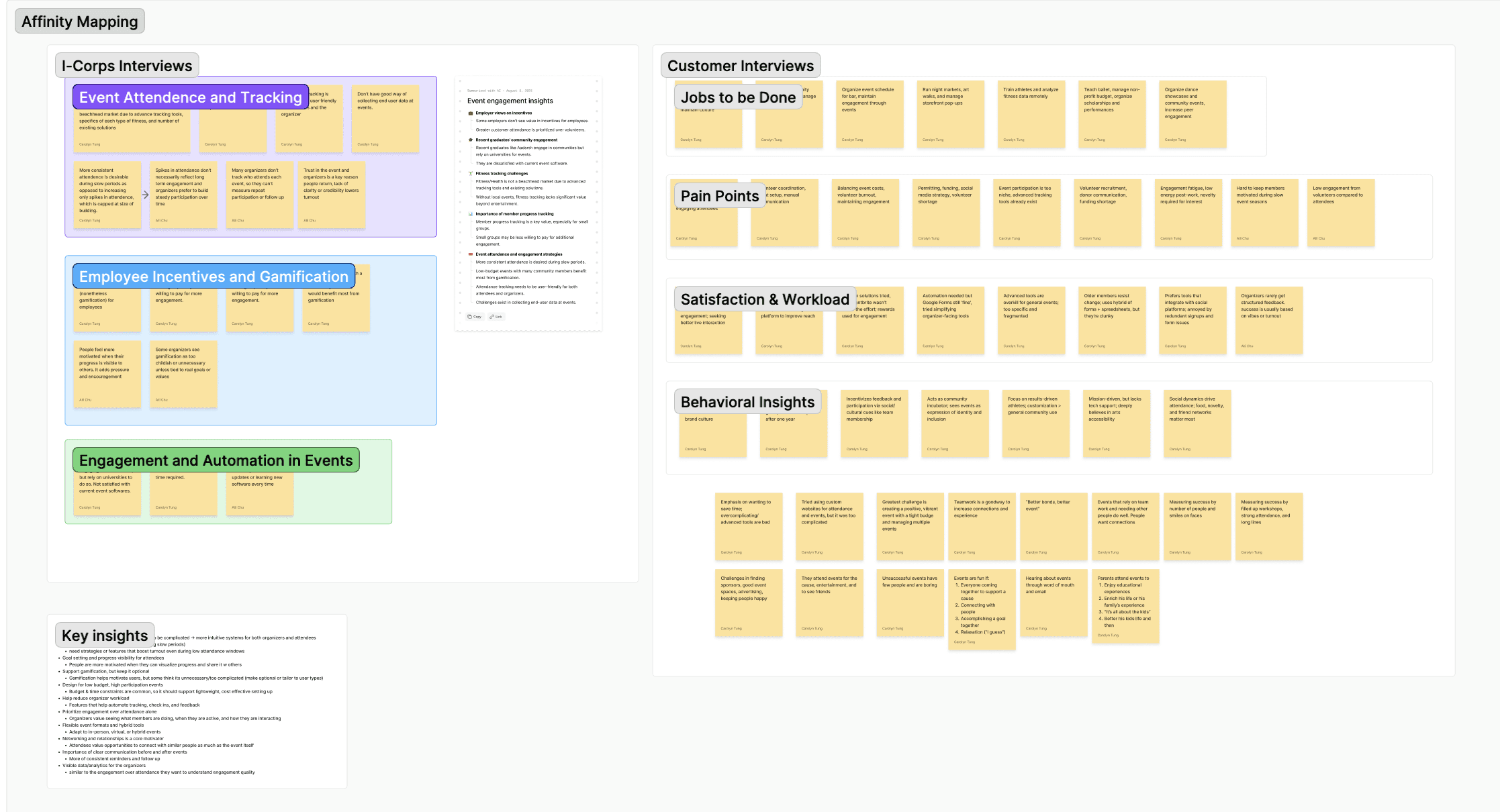Screen dimensions: 1500x812
Task: Click the Jobs to be Done label
Action: 738,97
